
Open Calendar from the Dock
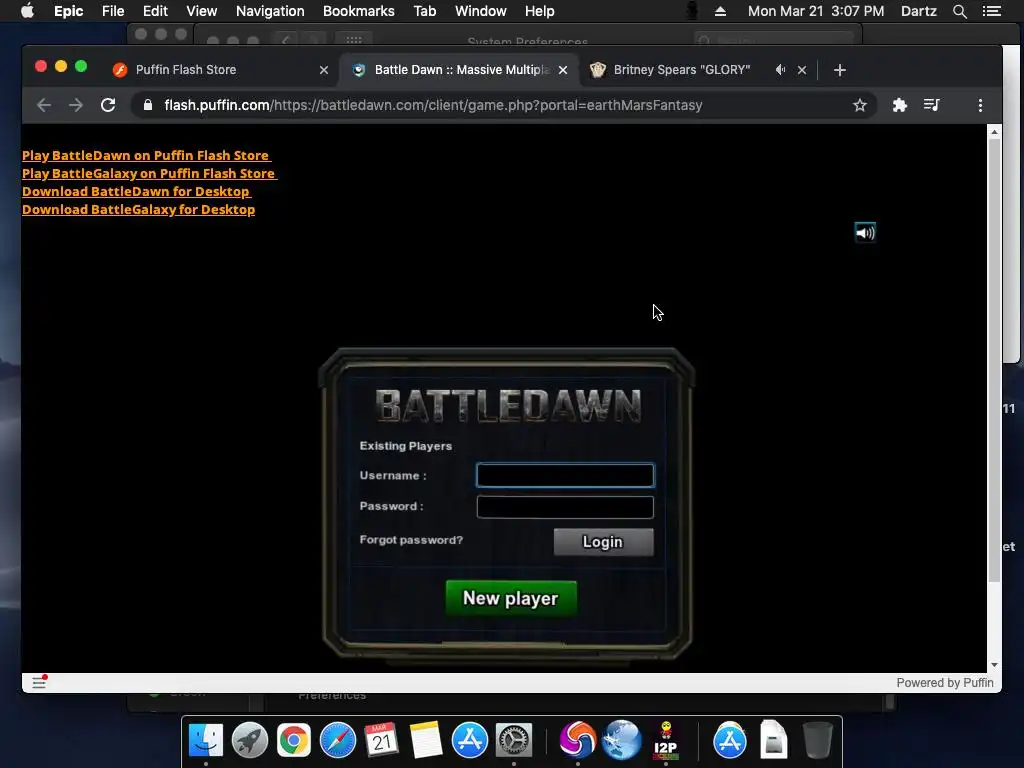click(381, 741)
